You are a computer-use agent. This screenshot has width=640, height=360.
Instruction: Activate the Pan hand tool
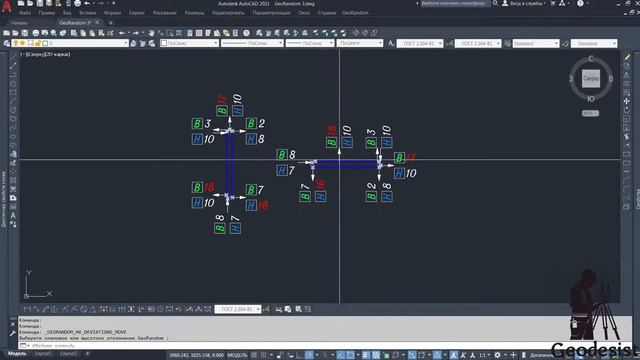(x=151, y=33)
